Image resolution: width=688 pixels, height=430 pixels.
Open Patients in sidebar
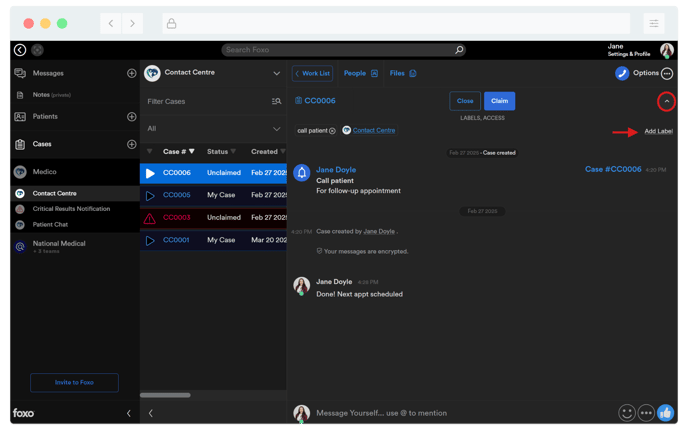(45, 116)
